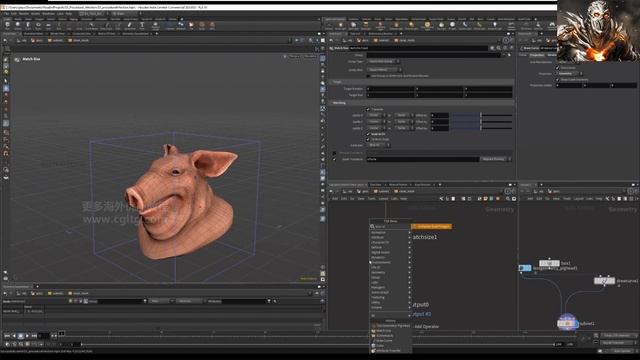
Task: Open the Persp viewport camera dropdown
Action: click(x=294, y=56)
